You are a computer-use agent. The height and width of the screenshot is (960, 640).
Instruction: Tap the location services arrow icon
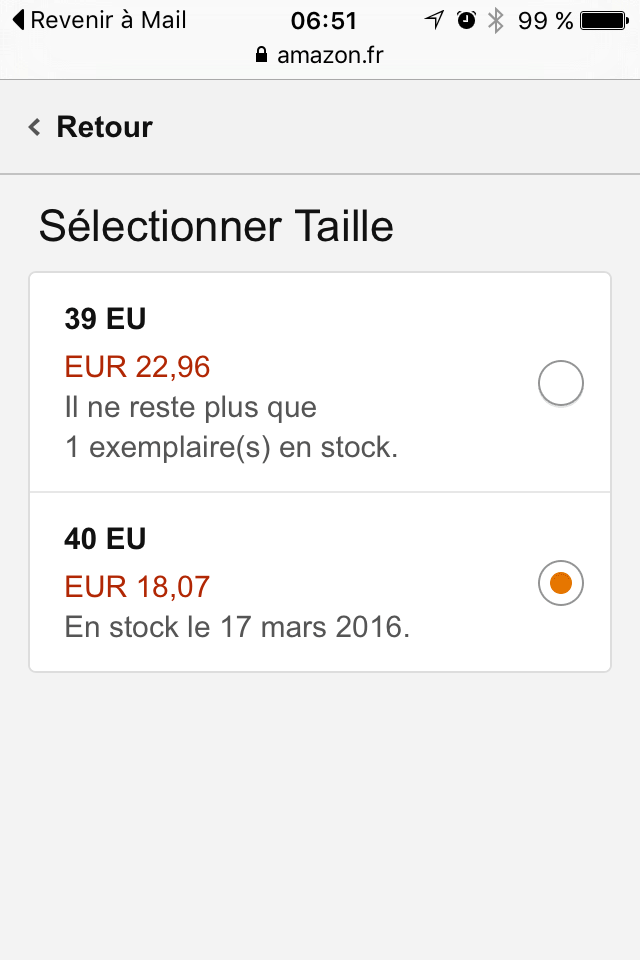[x=433, y=20]
